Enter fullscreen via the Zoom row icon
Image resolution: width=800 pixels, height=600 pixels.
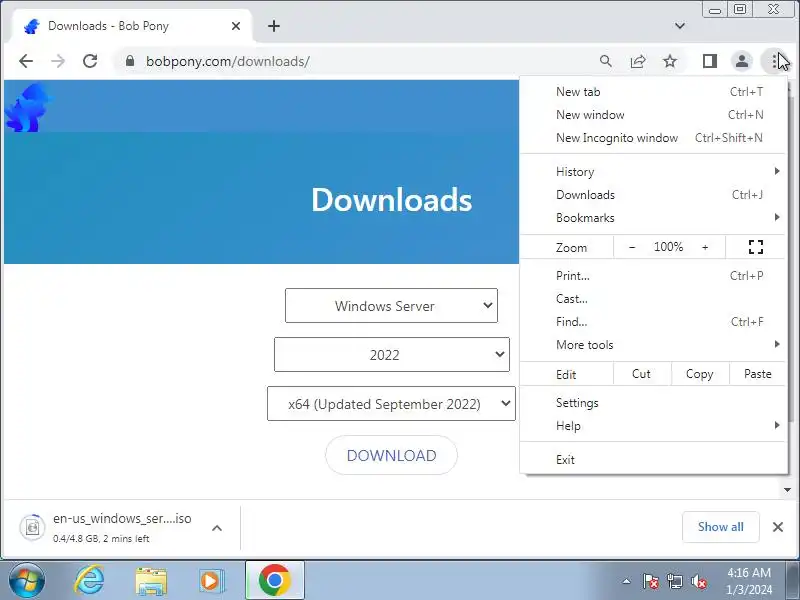click(x=756, y=247)
